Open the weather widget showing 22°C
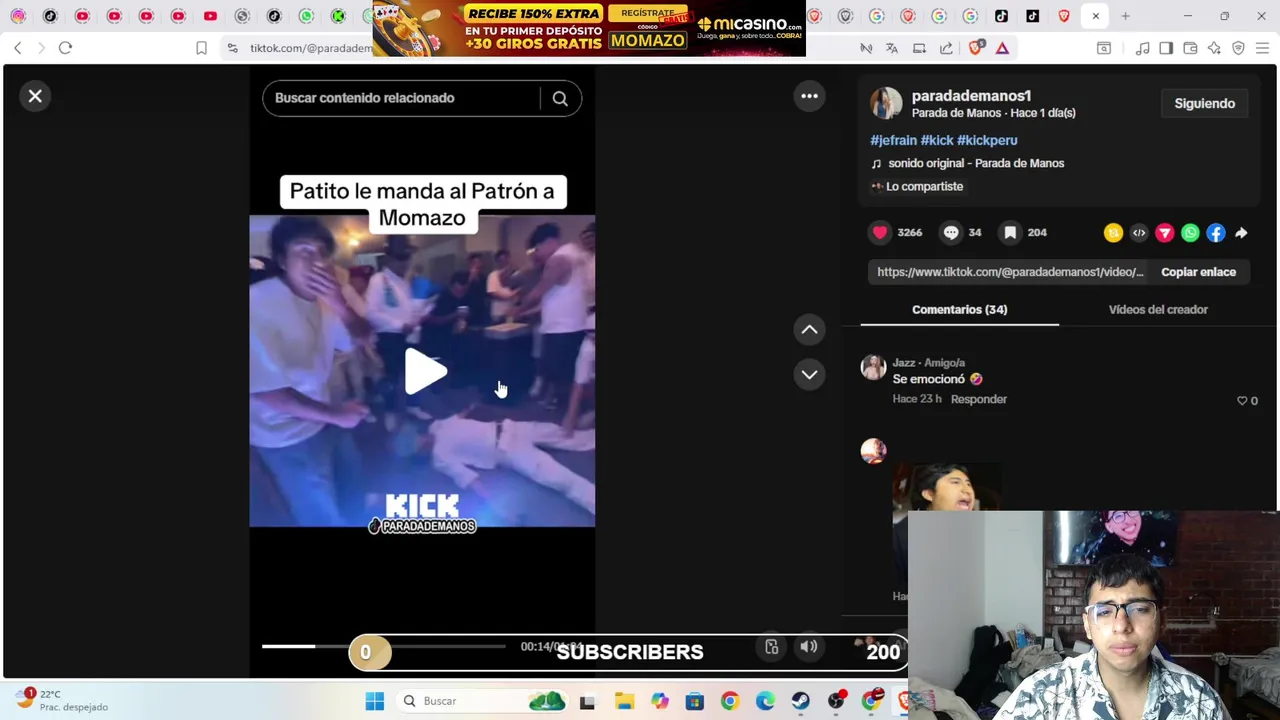This screenshot has width=1280, height=720. (x=60, y=700)
